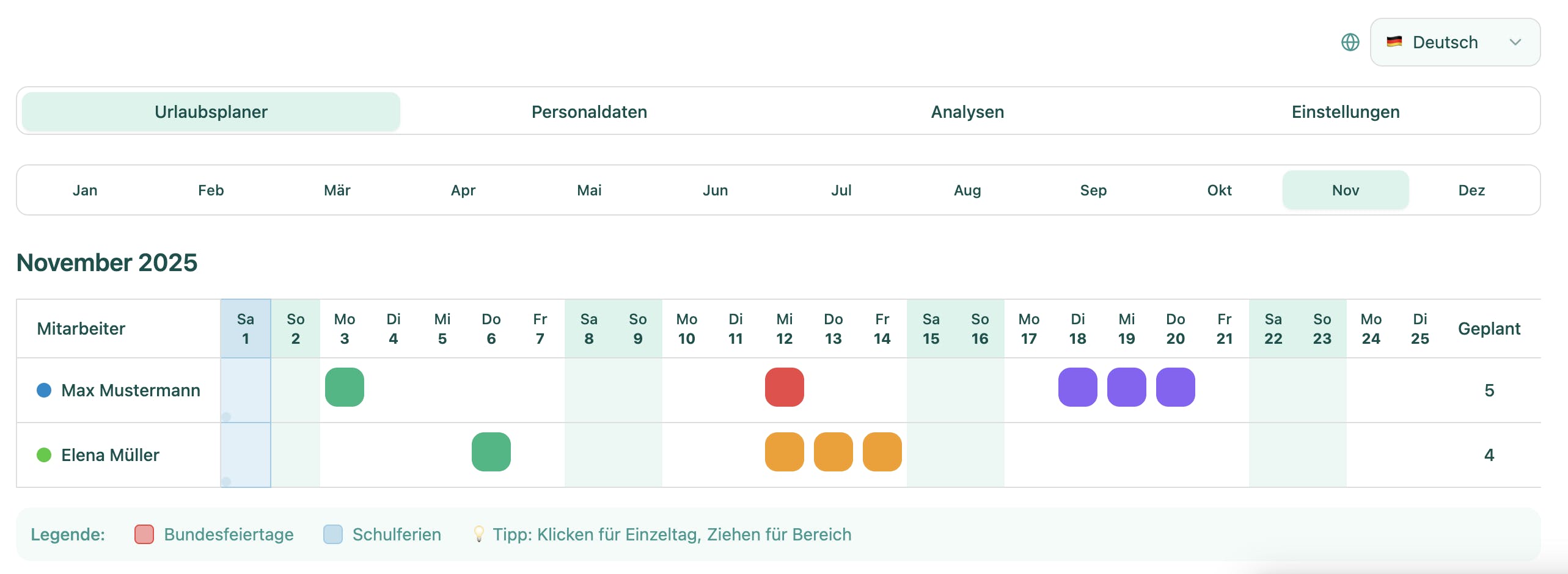The image size is (1568, 574).
Task: Open the Analysen tab
Action: point(967,112)
